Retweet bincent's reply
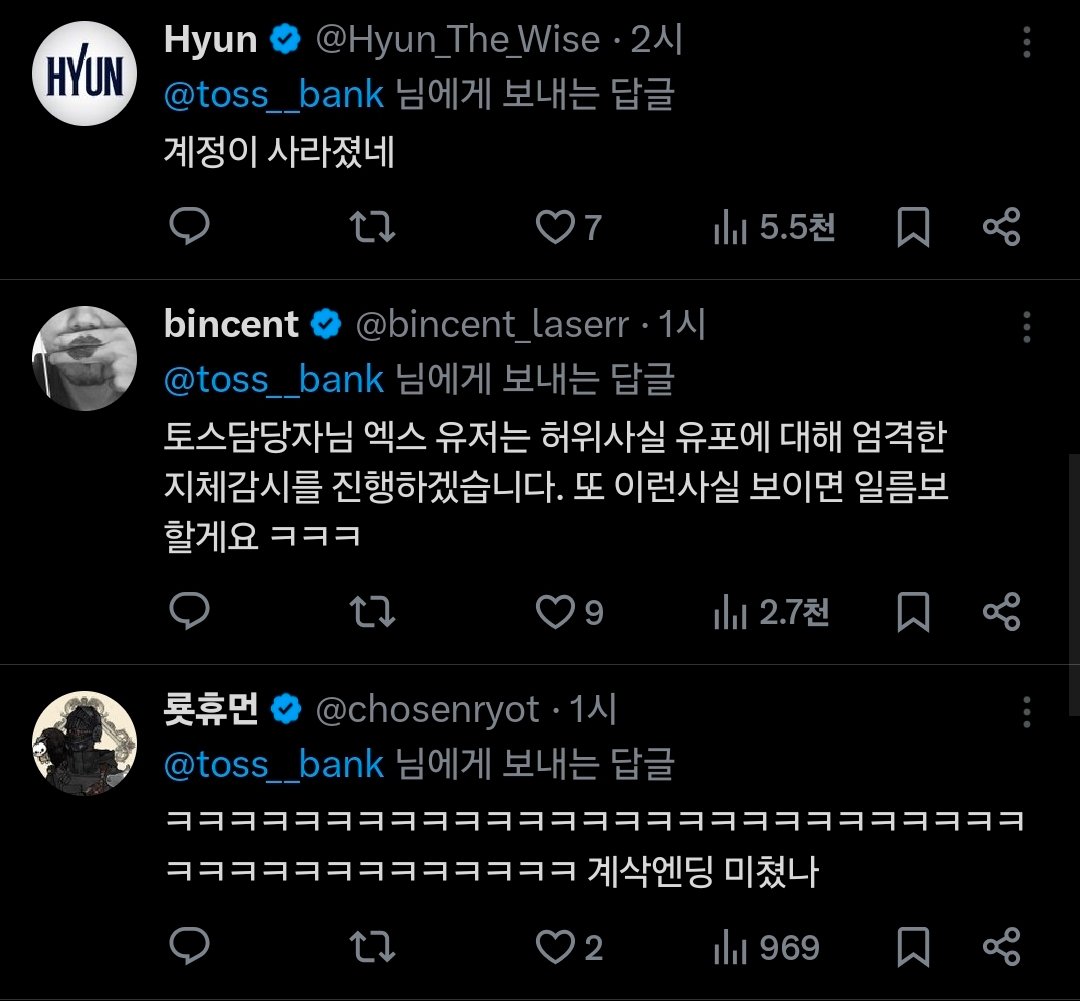1080x1001 pixels. pos(375,612)
